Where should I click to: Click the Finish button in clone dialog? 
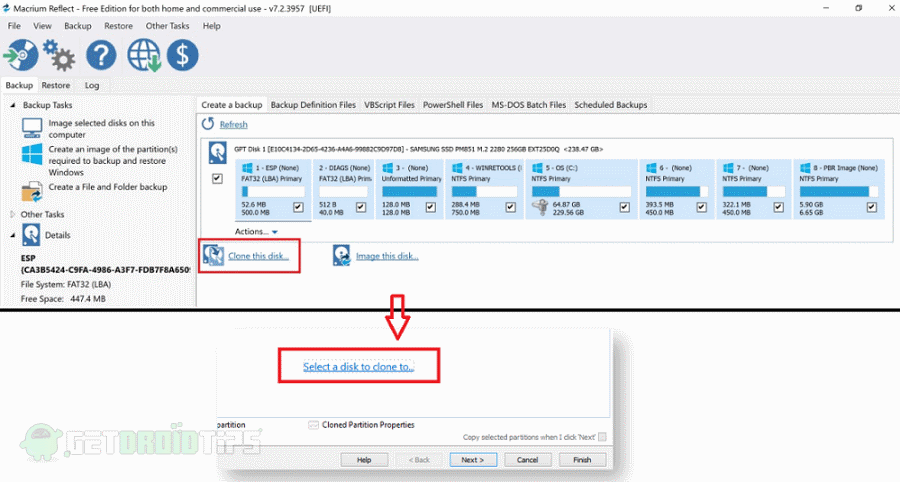(582, 460)
